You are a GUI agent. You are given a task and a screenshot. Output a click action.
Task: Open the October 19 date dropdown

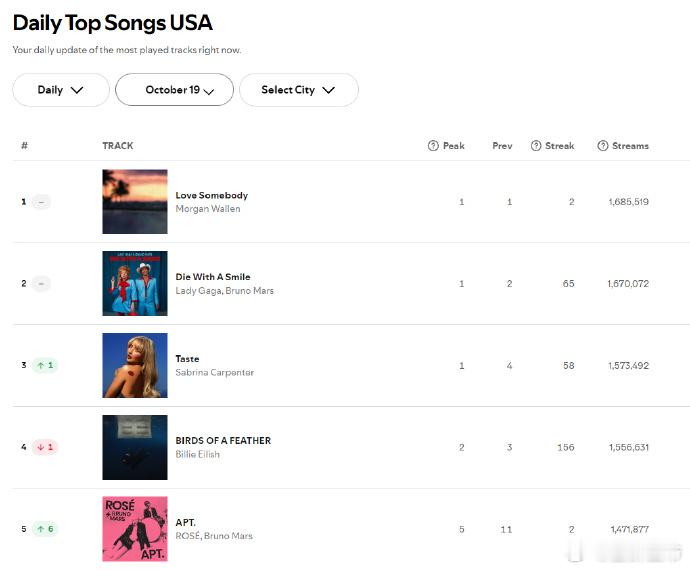click(174, 90)
